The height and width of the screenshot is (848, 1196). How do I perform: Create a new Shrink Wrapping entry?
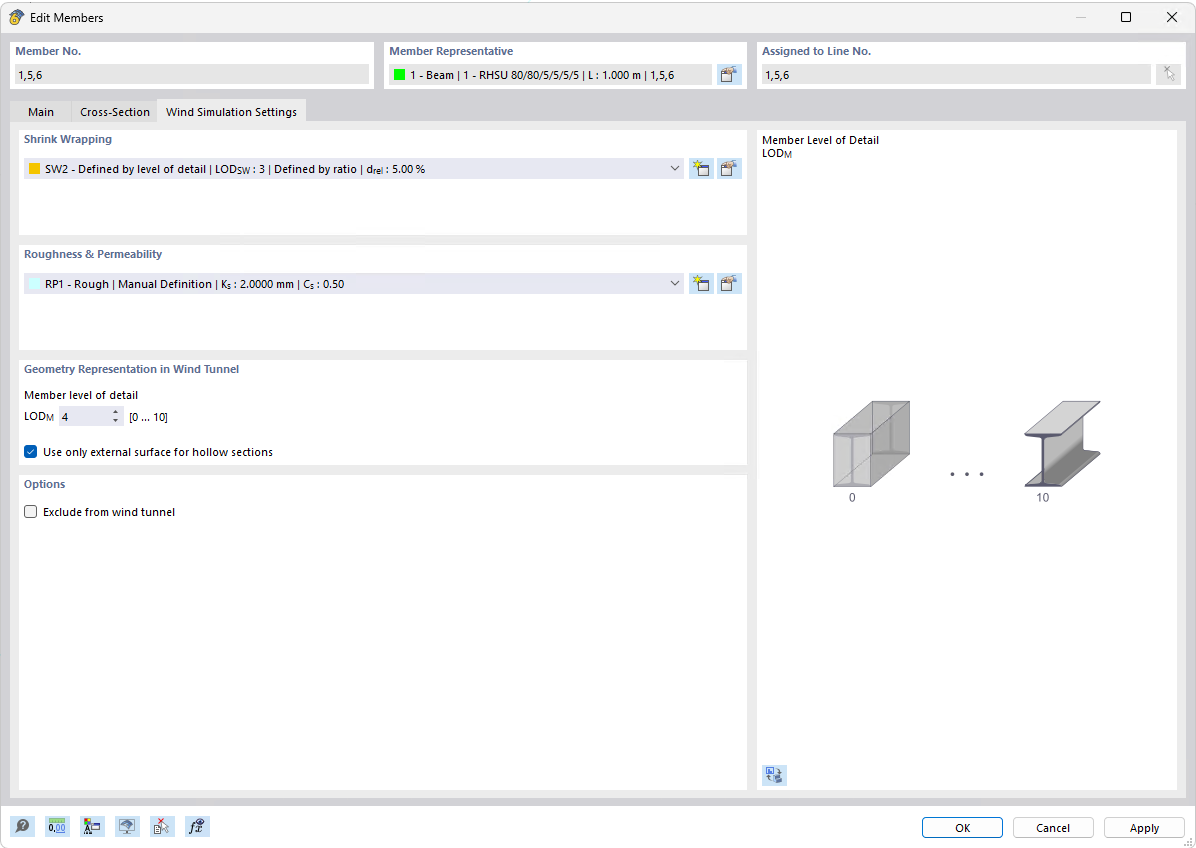pyautogui.click(x=701, y=168)
